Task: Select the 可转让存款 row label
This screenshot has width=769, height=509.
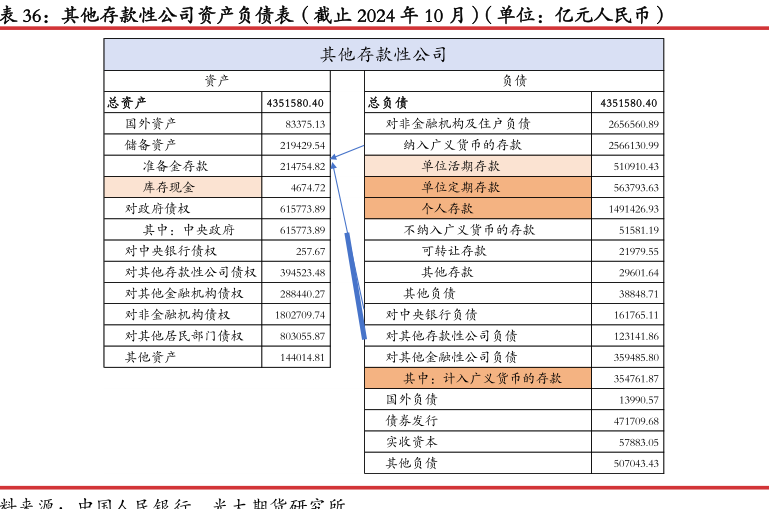Action: 454,250
